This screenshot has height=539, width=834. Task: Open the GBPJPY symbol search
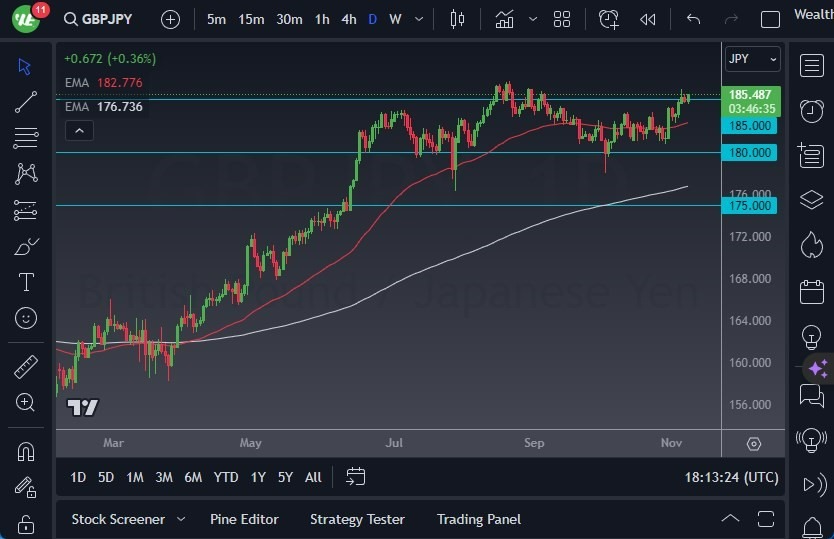98,19
